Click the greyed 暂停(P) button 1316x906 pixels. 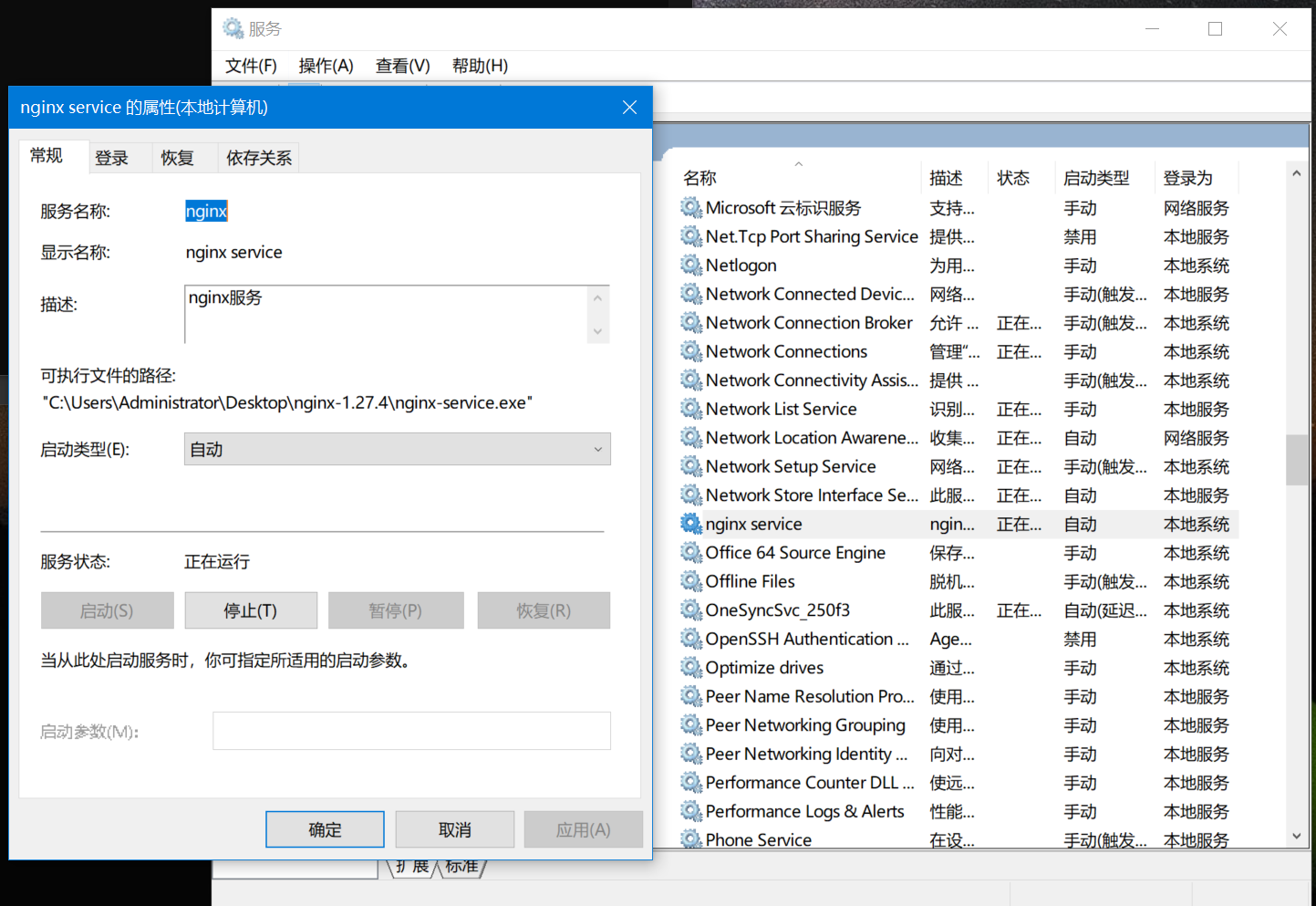(x=396, y=610)
